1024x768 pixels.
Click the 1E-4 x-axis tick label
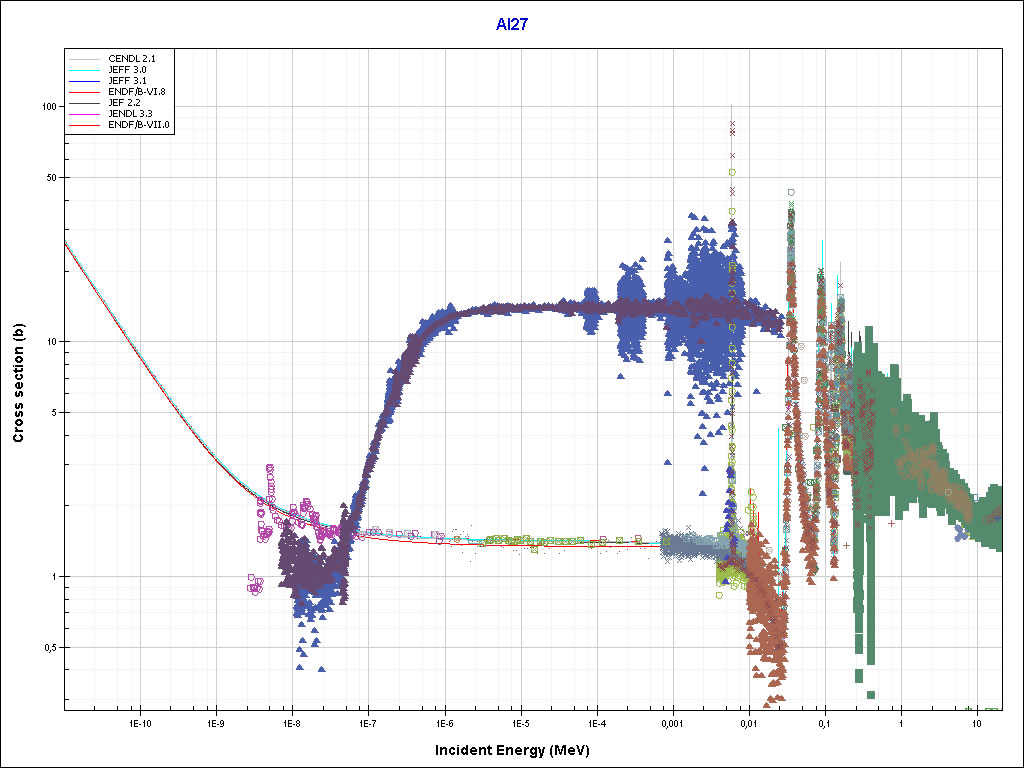tap(597, 722)
